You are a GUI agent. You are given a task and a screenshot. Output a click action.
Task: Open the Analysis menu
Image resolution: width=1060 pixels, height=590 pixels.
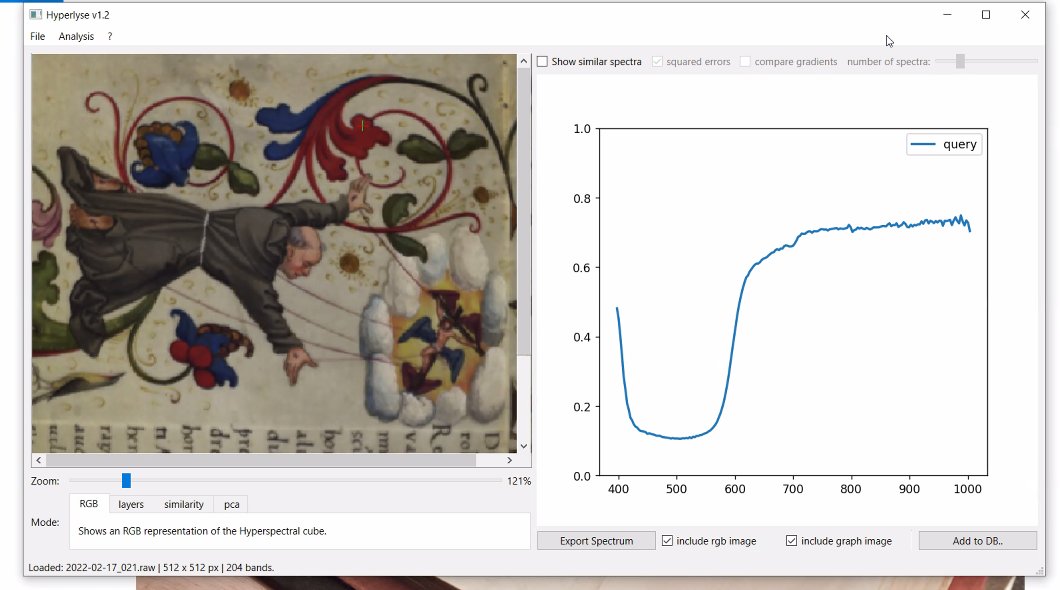pyautogui.click(x=76, y=36)
